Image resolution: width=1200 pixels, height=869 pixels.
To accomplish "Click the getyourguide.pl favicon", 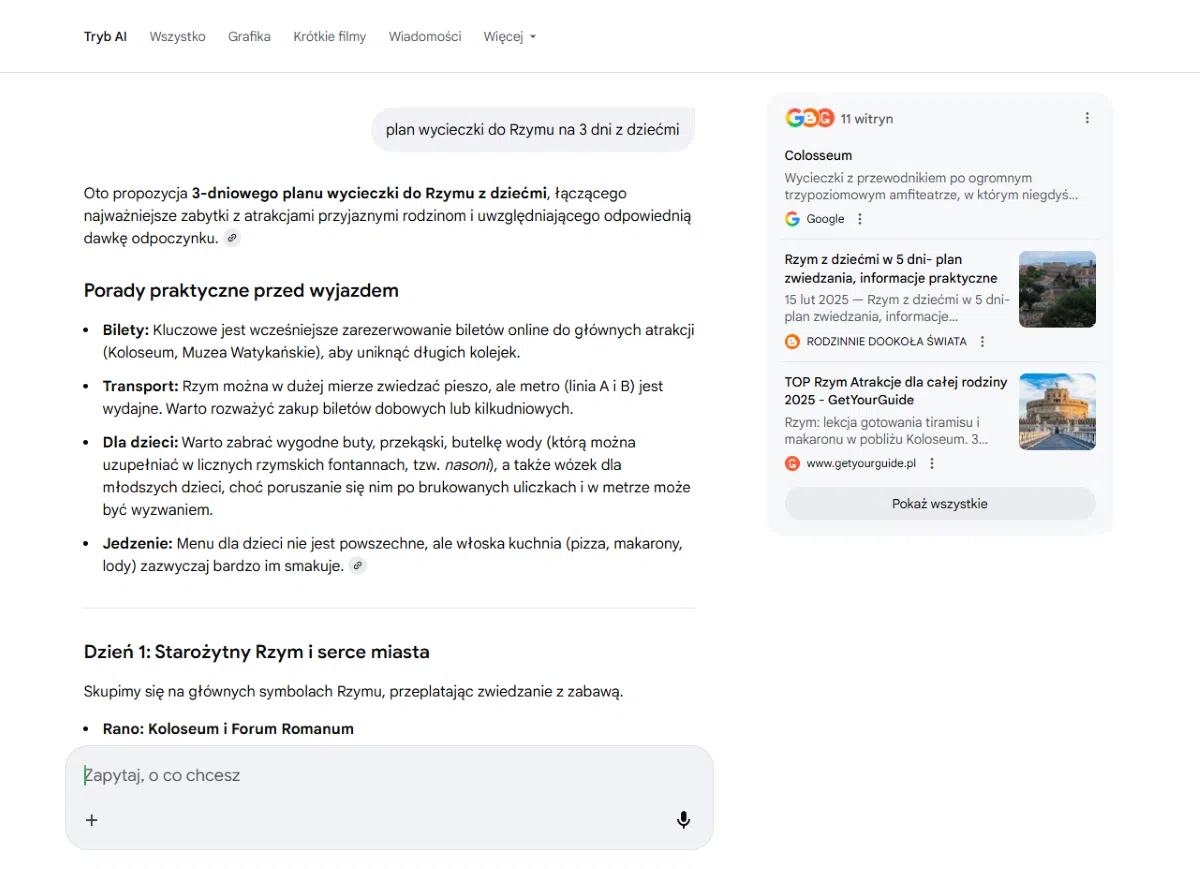I will (x=792, y=463).
